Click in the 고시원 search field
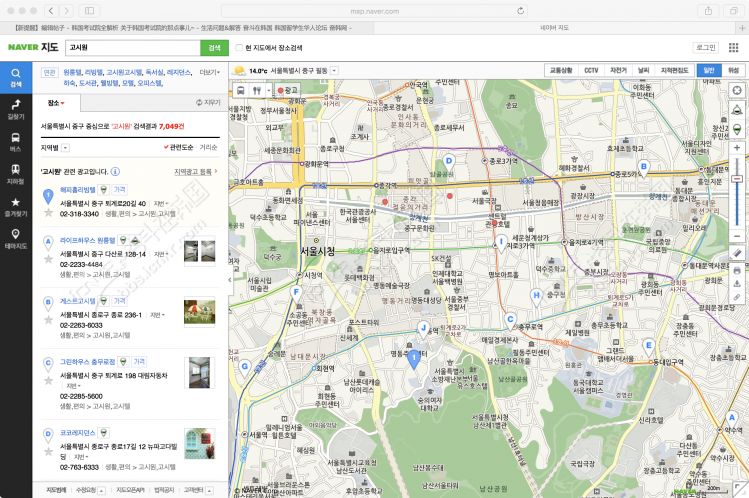The height and width of the screenshot is (498, 749). point(132,48)
